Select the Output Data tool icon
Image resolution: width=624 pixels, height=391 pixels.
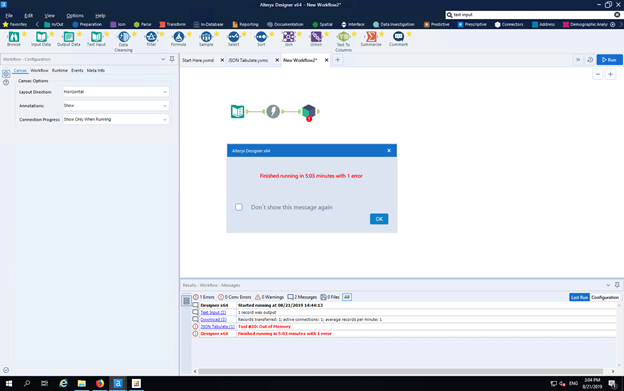(x=68, y=37)
